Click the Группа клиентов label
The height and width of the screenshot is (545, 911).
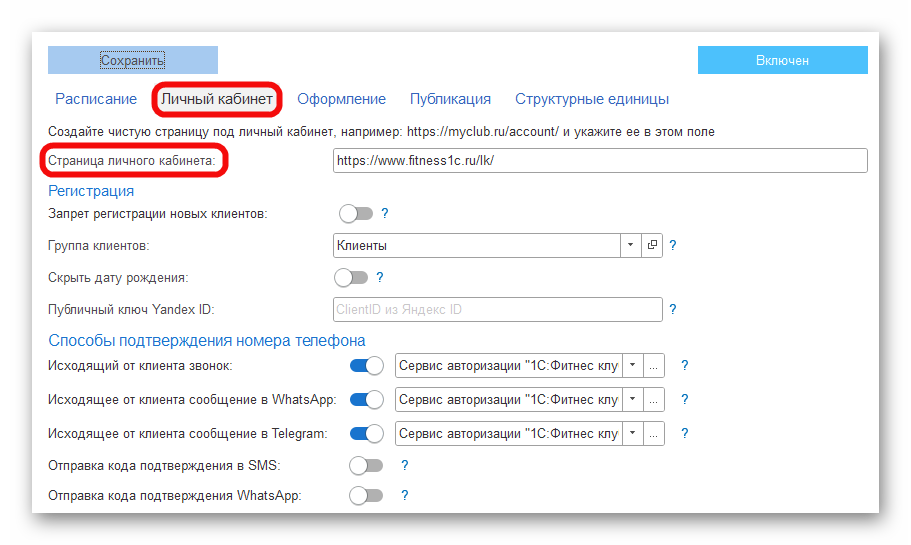coord(98,246)
